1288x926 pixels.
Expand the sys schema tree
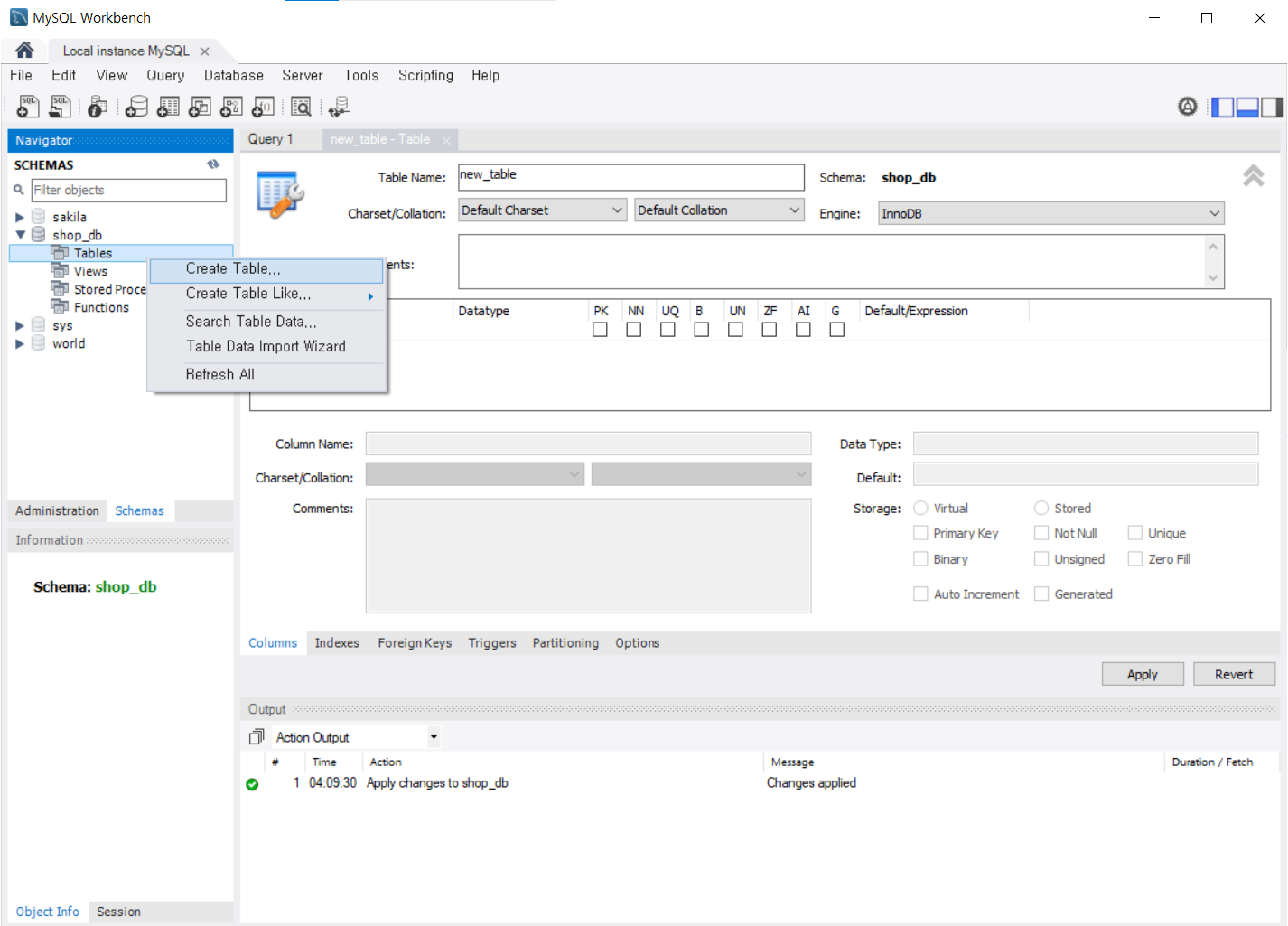coord(20,325)
